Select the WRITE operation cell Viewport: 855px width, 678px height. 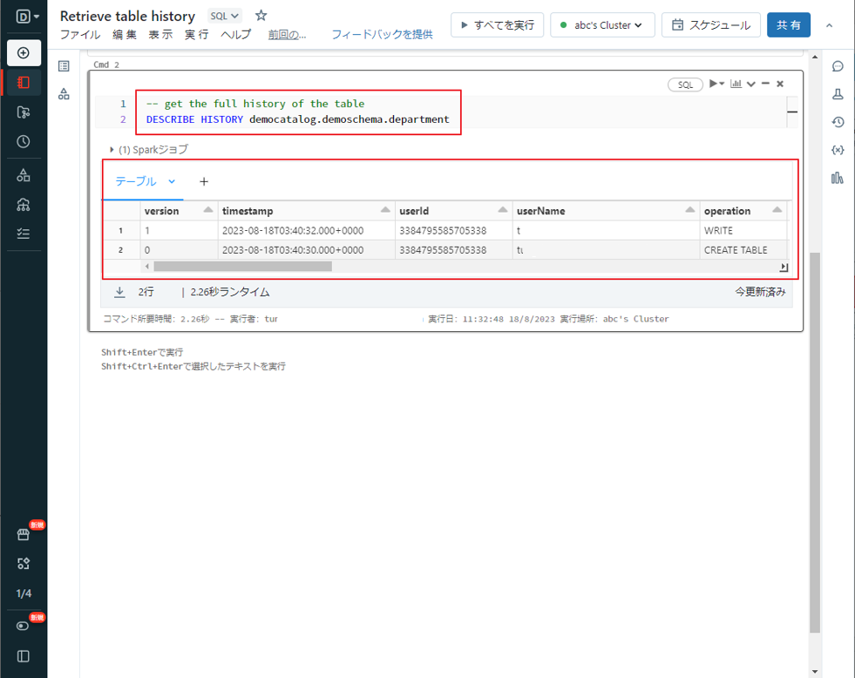[744, 230]
